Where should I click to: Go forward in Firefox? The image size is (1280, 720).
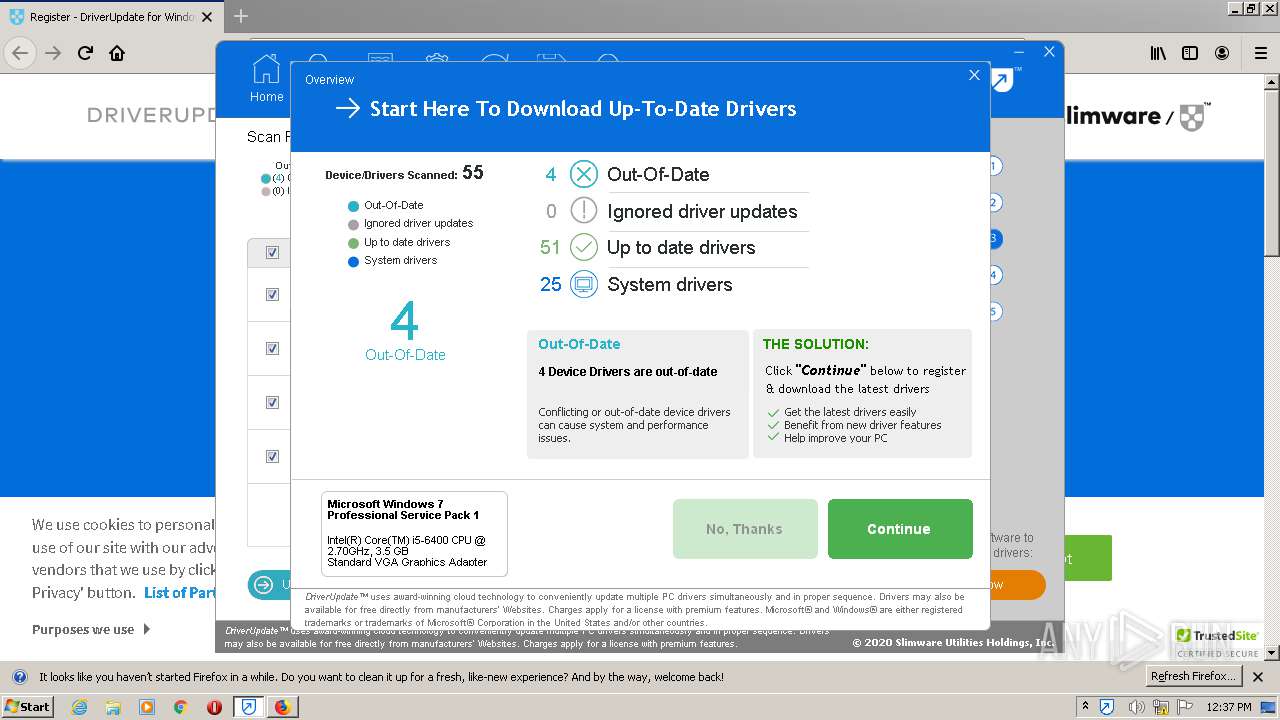click(x=53, y=53)
